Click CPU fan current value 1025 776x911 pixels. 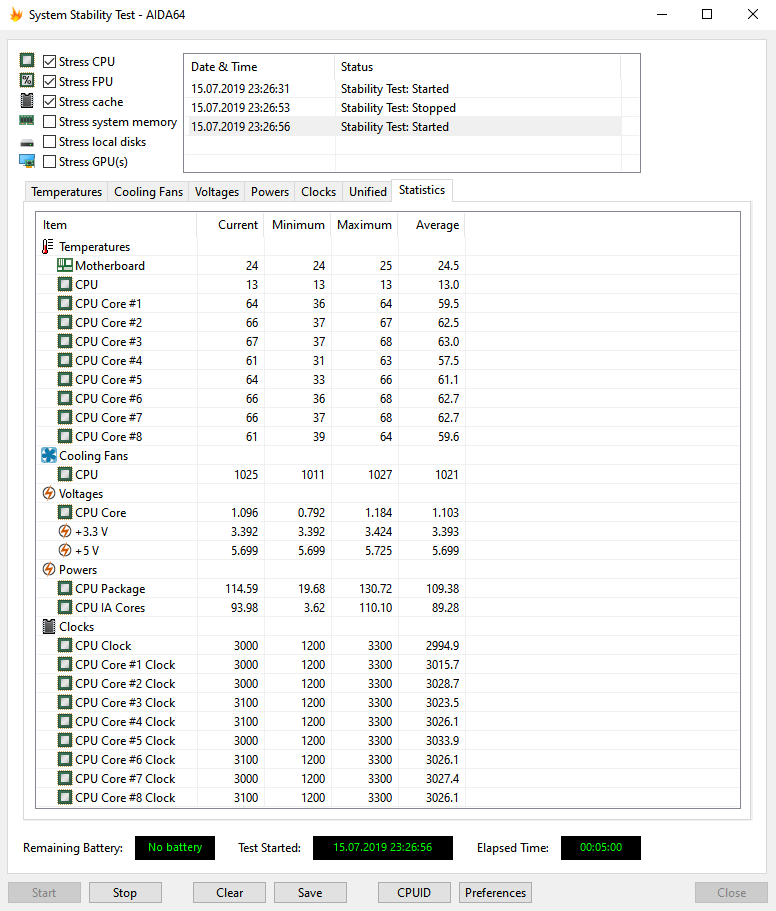(246, 475)
